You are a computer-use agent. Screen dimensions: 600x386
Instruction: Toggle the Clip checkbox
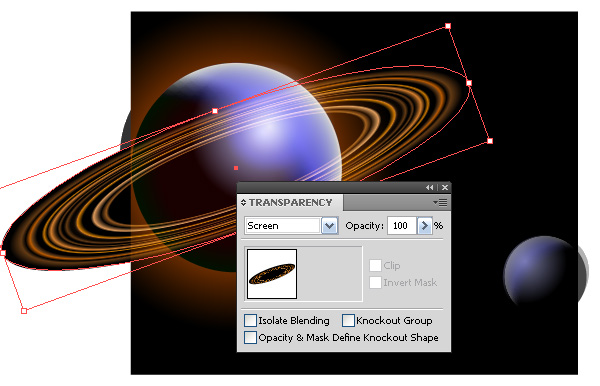click(375, 265)
